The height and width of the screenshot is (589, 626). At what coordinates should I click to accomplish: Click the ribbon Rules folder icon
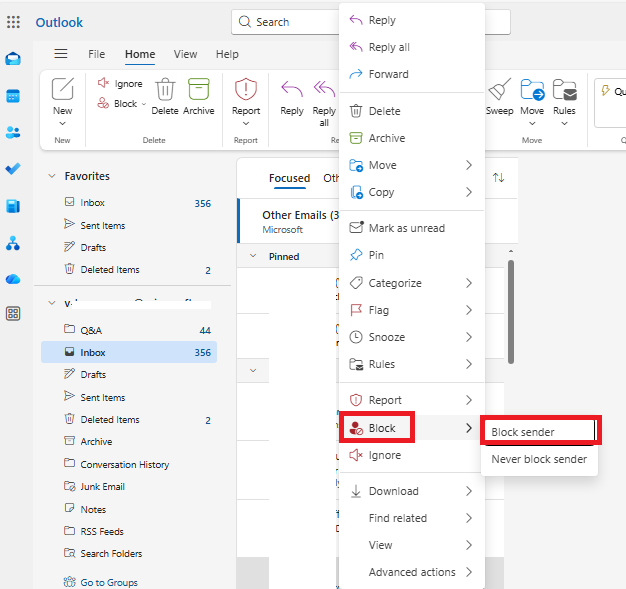(565, 89)
